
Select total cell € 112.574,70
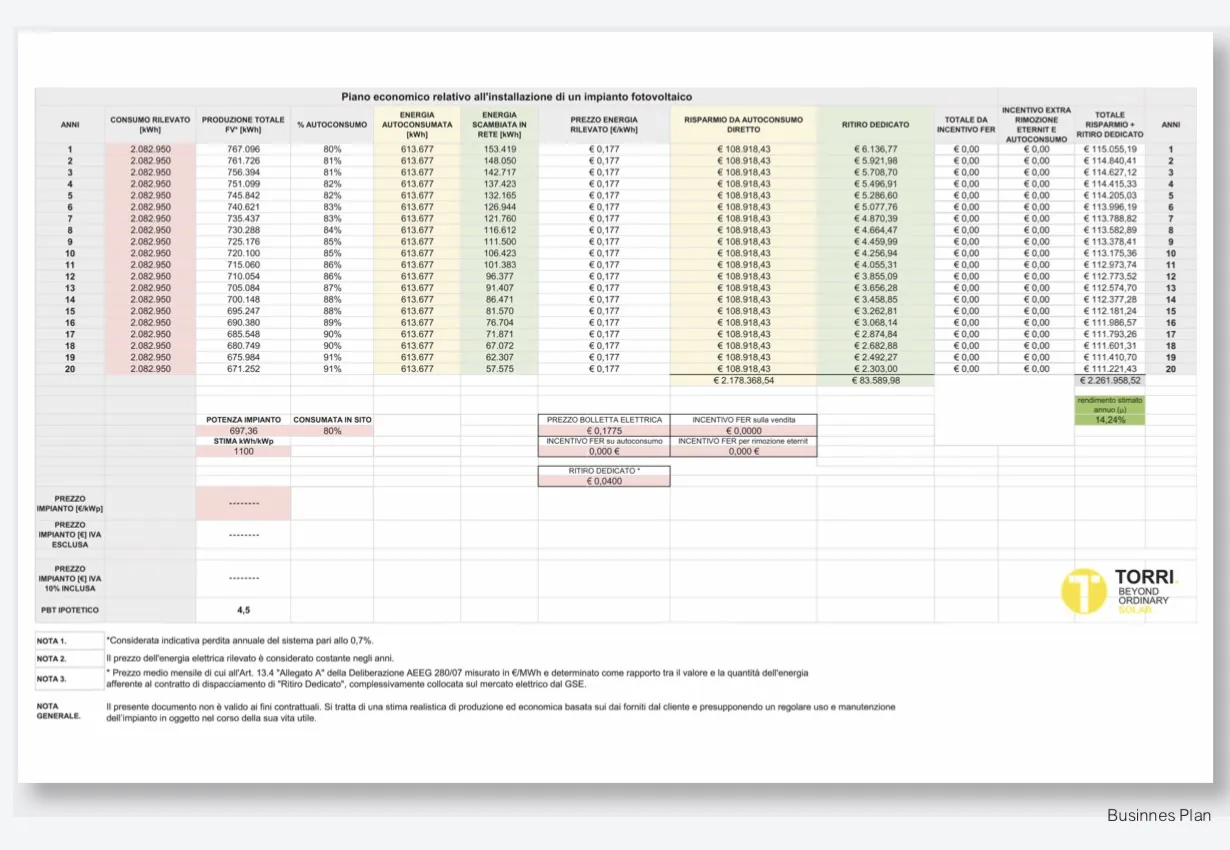click(x=1110, y=288)
